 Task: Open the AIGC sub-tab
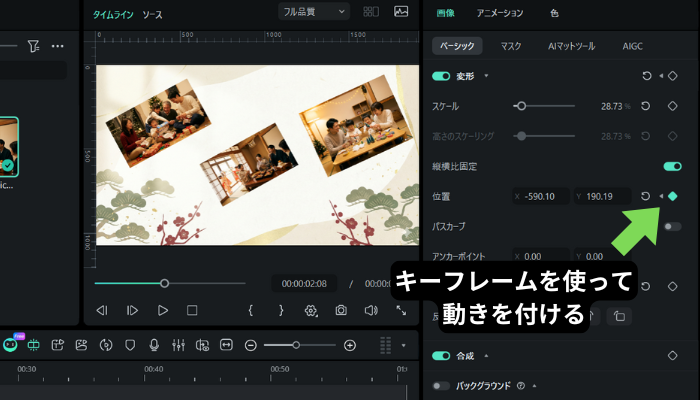coord(633,46)
